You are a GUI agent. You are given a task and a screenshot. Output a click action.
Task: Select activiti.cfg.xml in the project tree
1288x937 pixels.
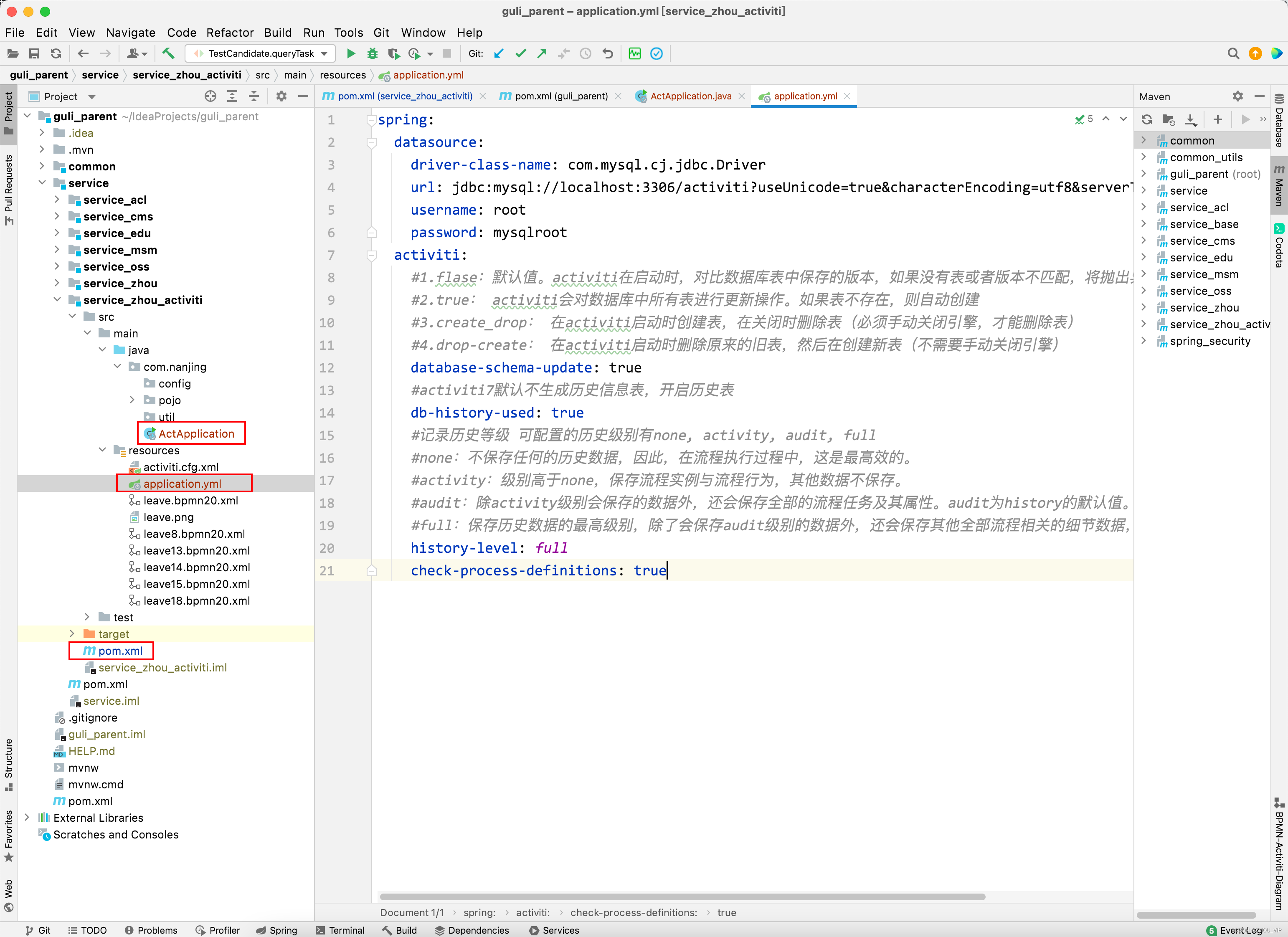[x=180, y=467]
